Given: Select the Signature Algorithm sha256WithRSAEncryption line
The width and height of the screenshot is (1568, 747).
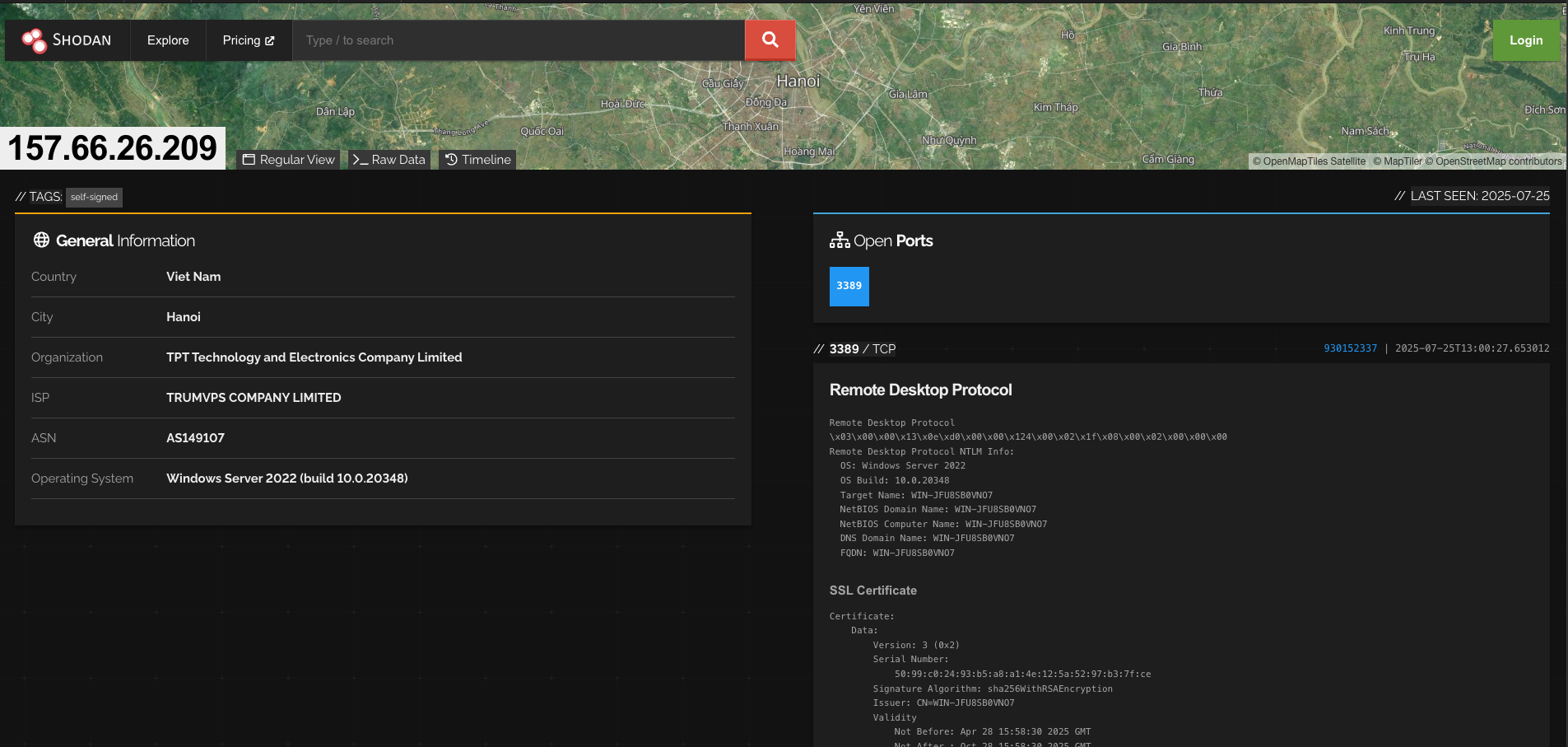Looking at the screenshot, I should [x=993, y=689].
